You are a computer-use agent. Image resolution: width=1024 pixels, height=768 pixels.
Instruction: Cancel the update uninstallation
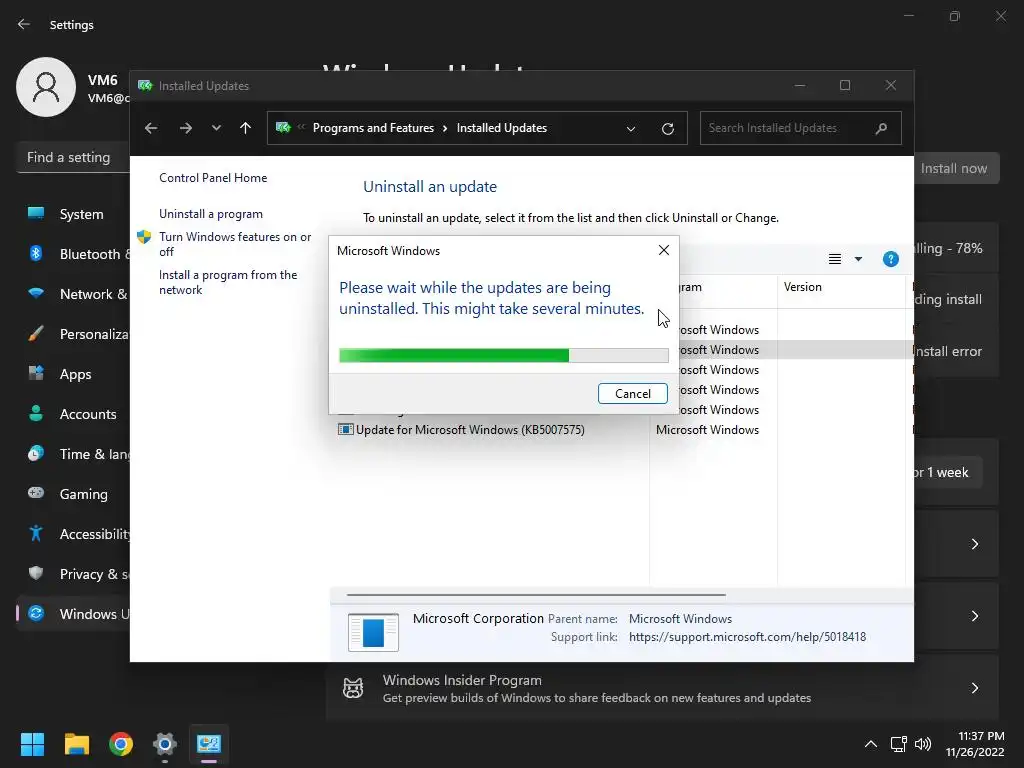pyautogui.click(x=633, y=394)
